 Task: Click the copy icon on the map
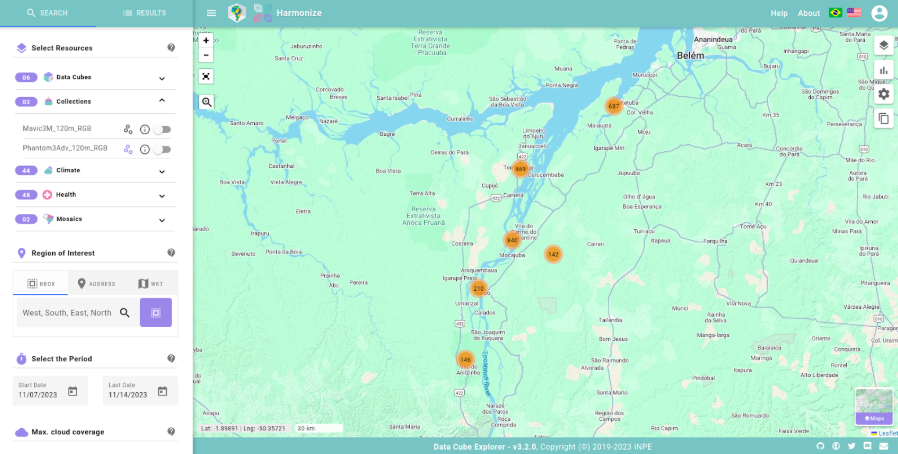(x=883, y=119)
